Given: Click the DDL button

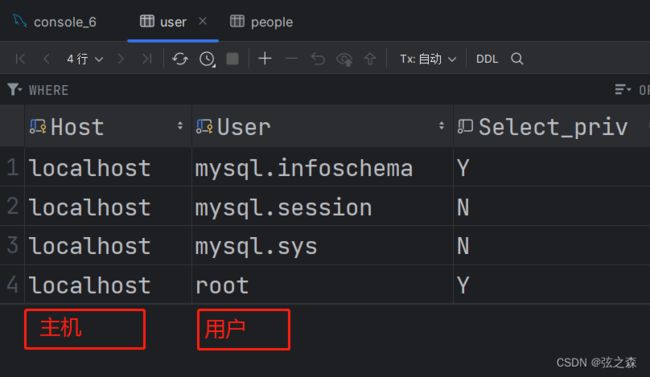Looking at the screenshot, I should click(x=487, y=59).
